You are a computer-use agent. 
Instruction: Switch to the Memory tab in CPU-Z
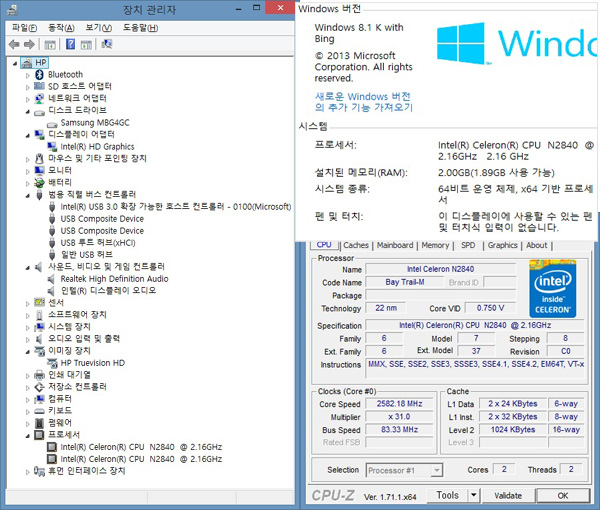(435, 245)
